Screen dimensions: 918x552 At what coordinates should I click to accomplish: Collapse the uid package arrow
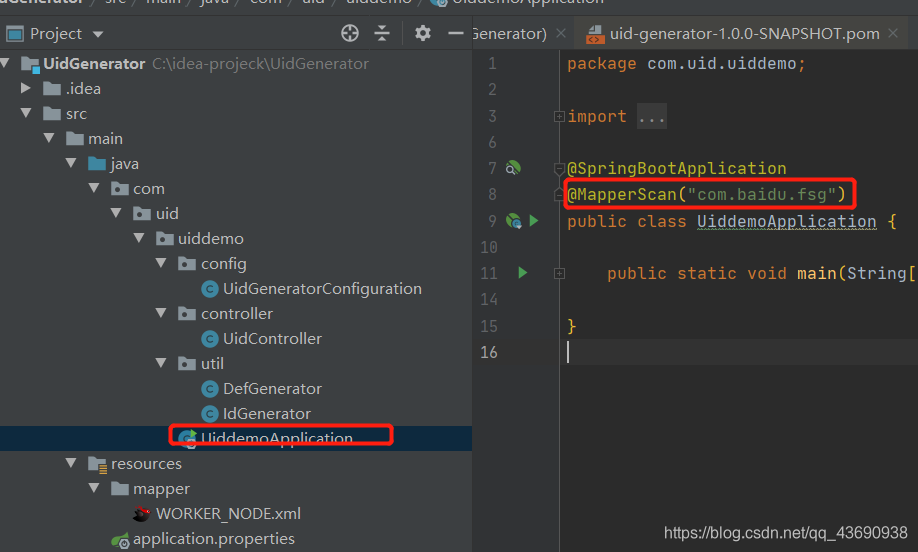pyautogui.click(x=117, y=213)
